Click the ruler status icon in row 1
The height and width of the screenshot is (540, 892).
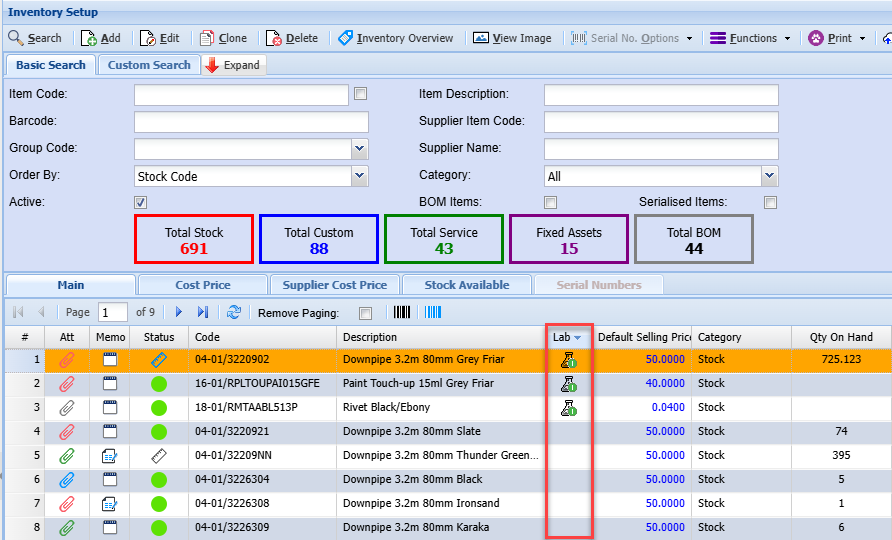click(159, 360)
